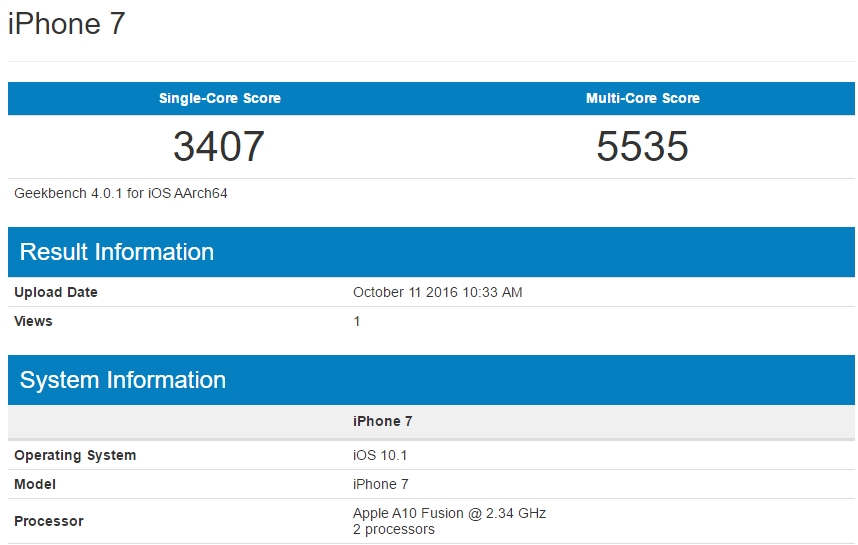The height and width of the screenshot is (545, 858).
Task: Click the single-core score value 3407
Action: coord(219,146)
